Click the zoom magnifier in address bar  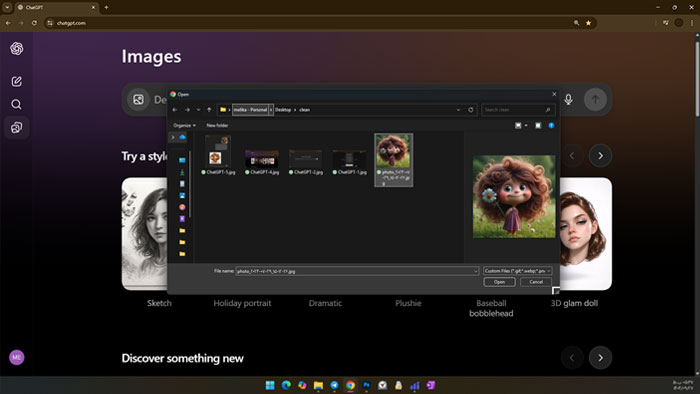[x=576, y=23]
